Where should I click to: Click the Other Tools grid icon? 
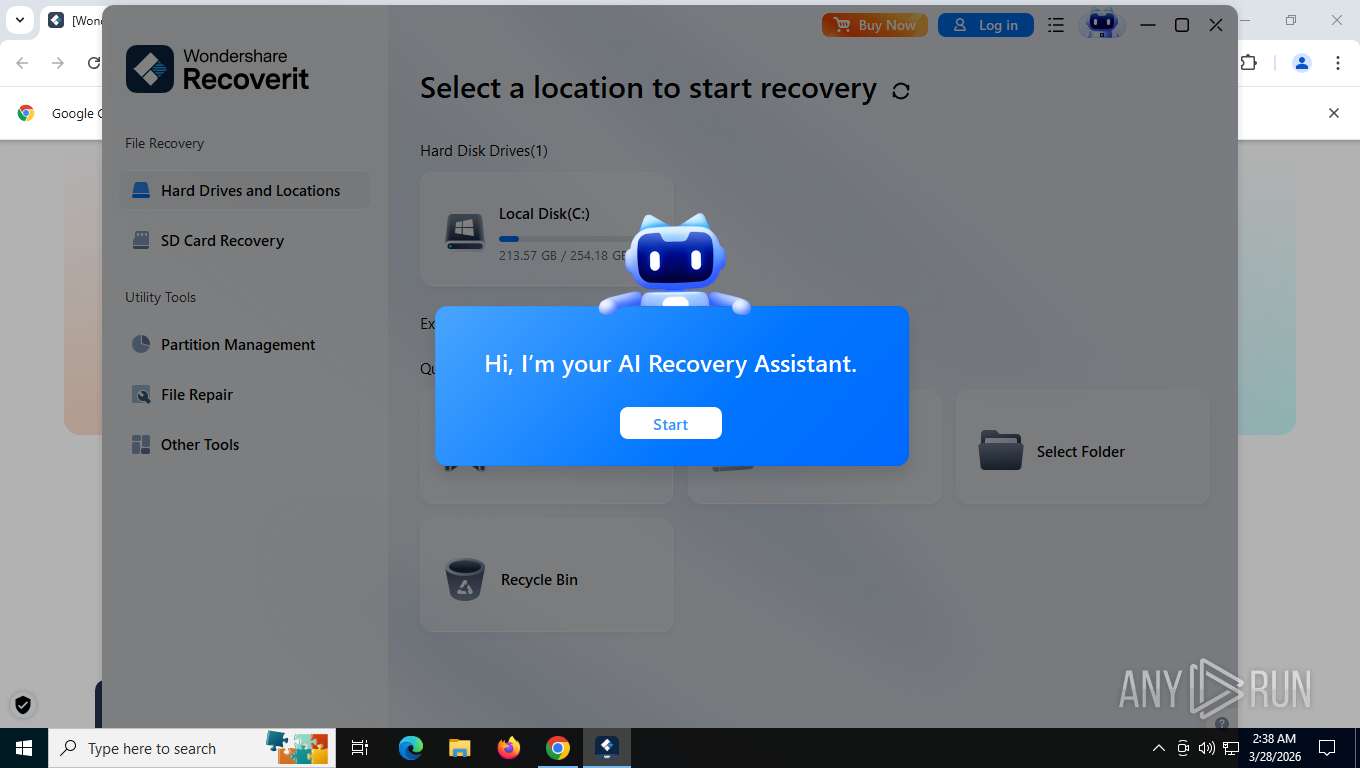tap(141, 444)
